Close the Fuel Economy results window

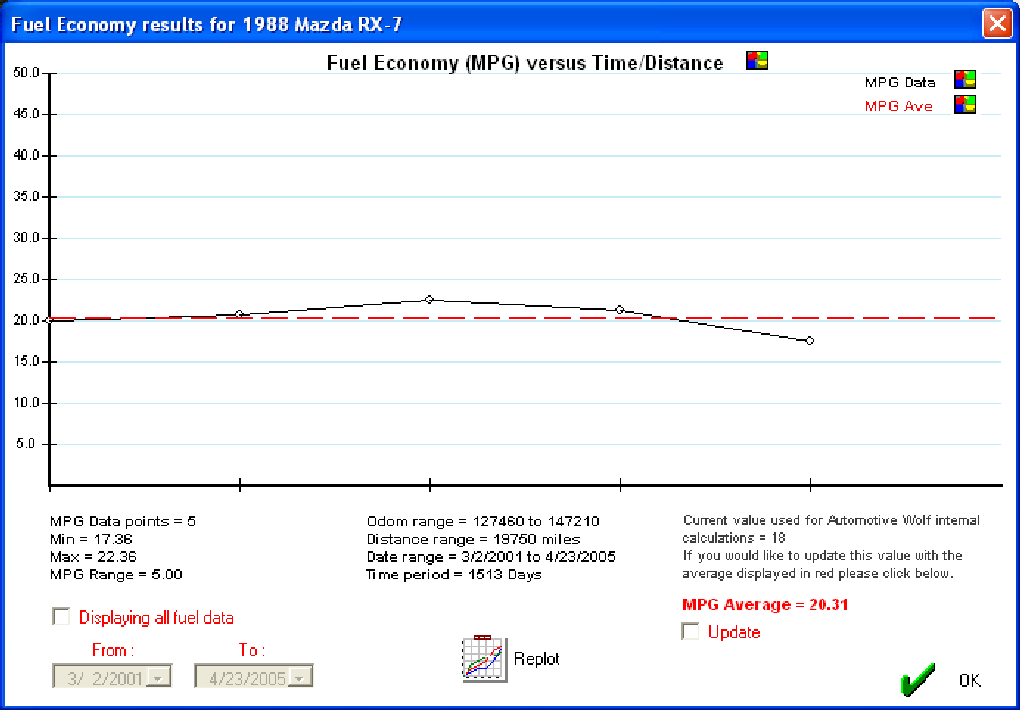997,23
